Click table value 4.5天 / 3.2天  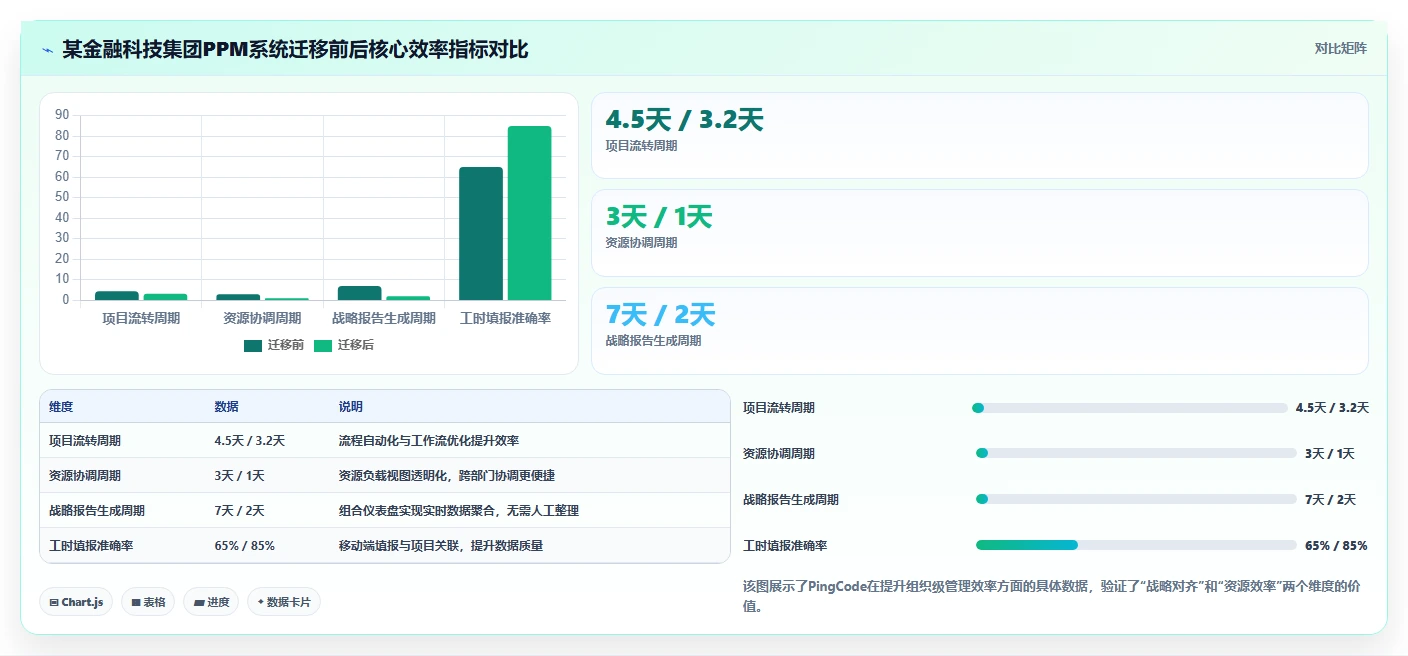[250, 440]
